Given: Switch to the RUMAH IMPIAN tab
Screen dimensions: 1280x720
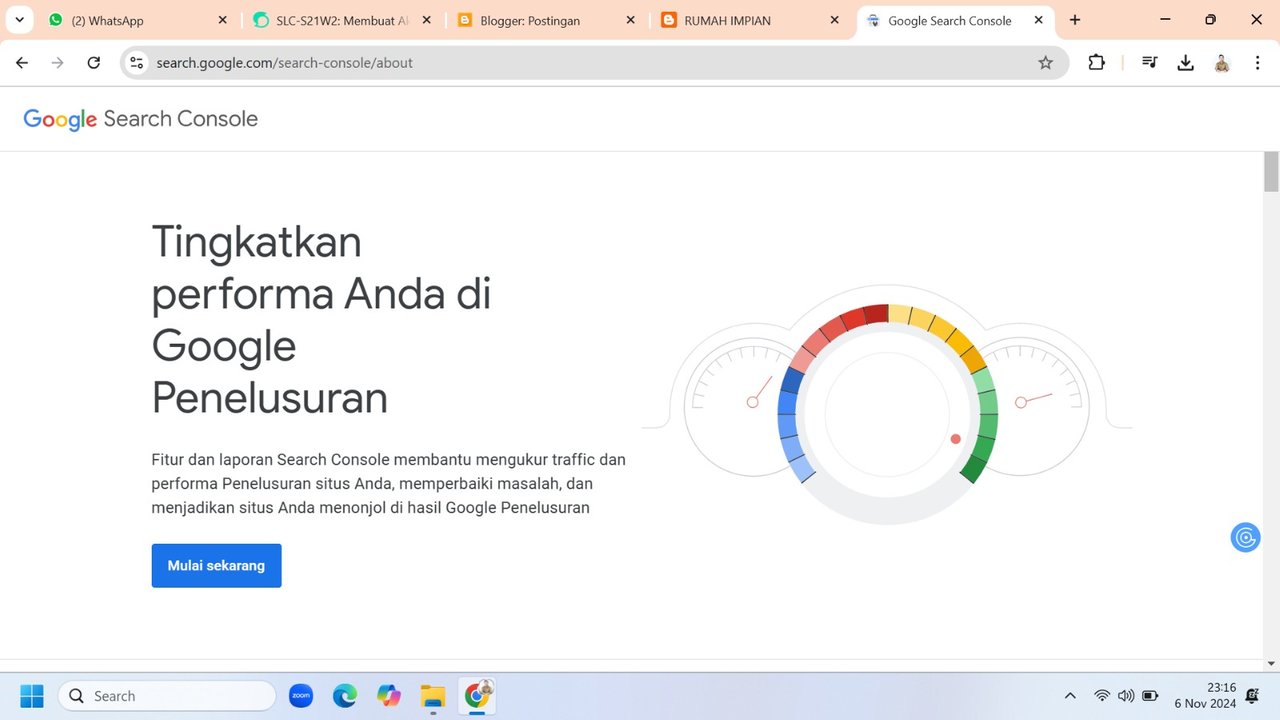Looking at the screenshot, I should pos(750,20).
